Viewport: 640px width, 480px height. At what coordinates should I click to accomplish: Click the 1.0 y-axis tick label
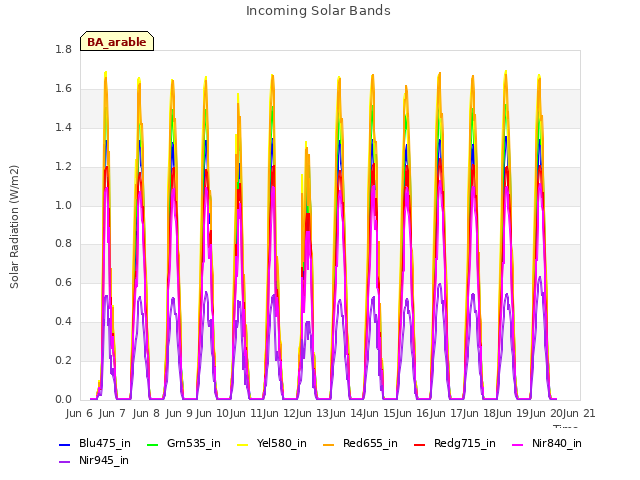point(63,205)
